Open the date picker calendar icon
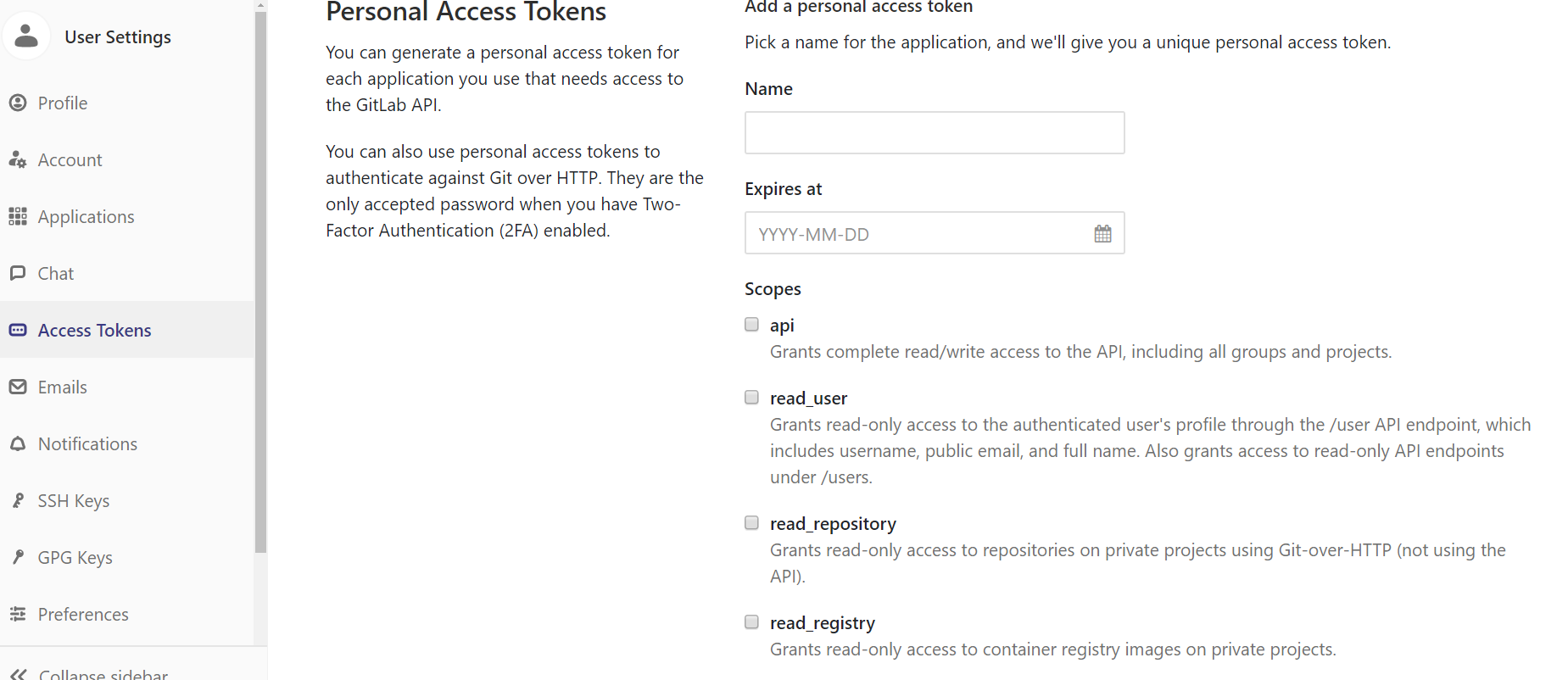The height and width of the screenshot is (680, 1568). click(x=1102, y=232)
